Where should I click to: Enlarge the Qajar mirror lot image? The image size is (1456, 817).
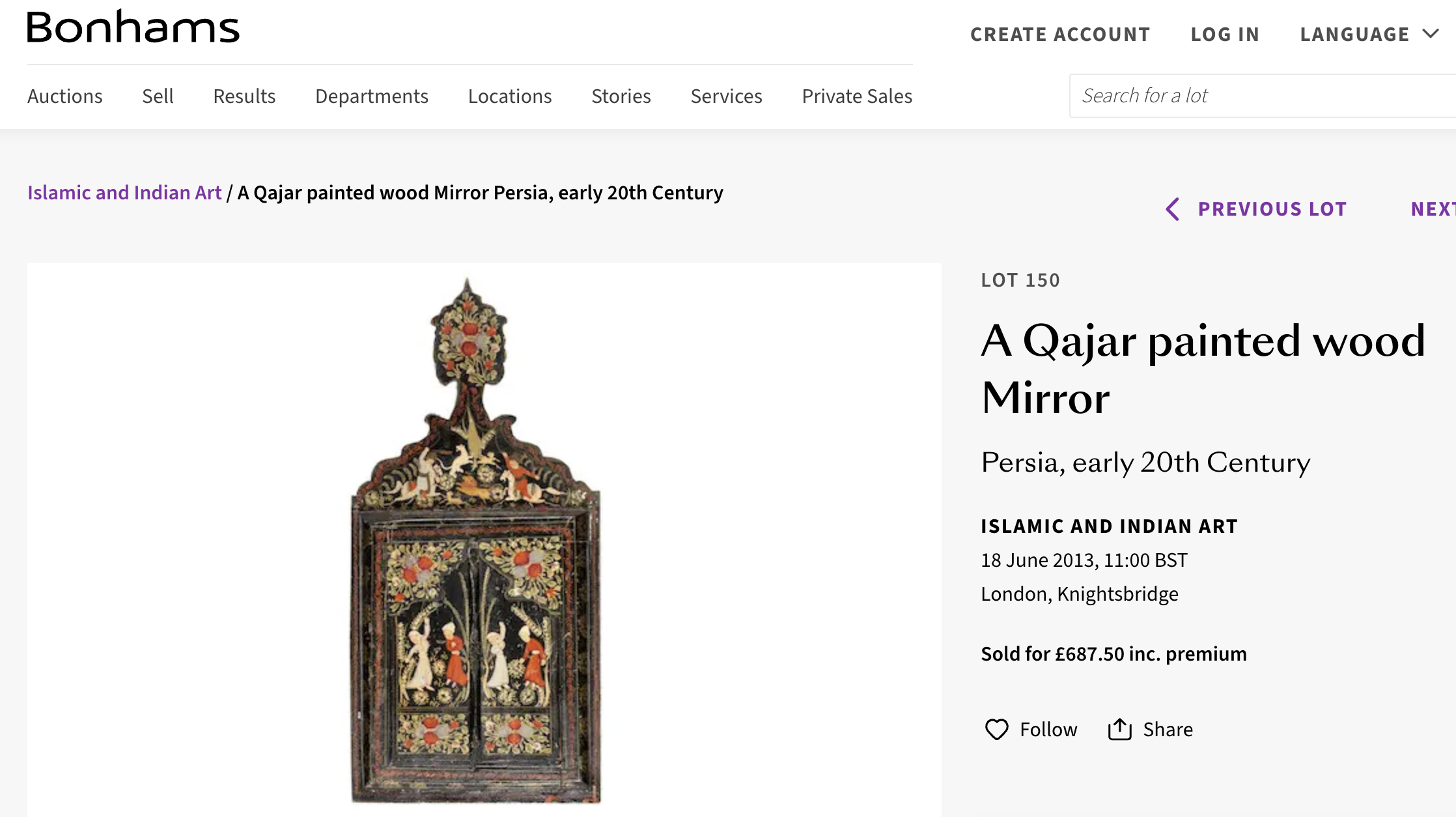pos(476,541)
